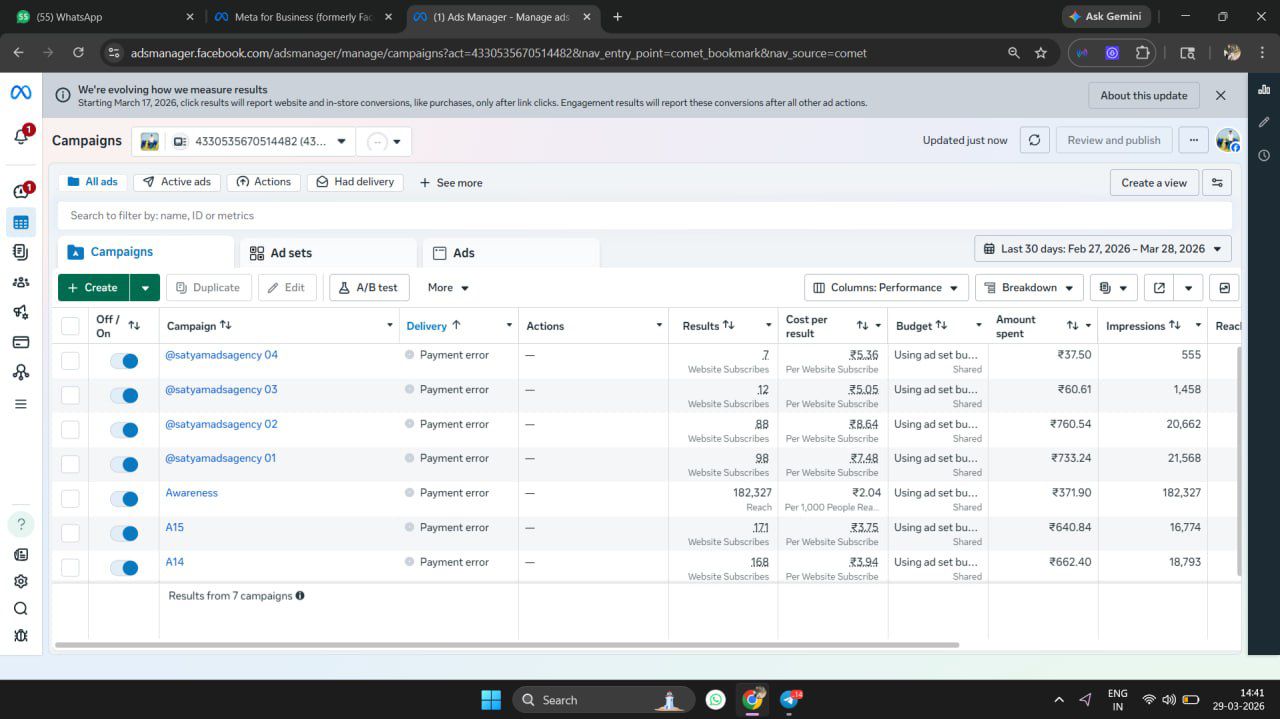This screenshot has height=719, width=1280.
Task: Open the Last 30 days date range picker
Action: [x=1102, y=249]
